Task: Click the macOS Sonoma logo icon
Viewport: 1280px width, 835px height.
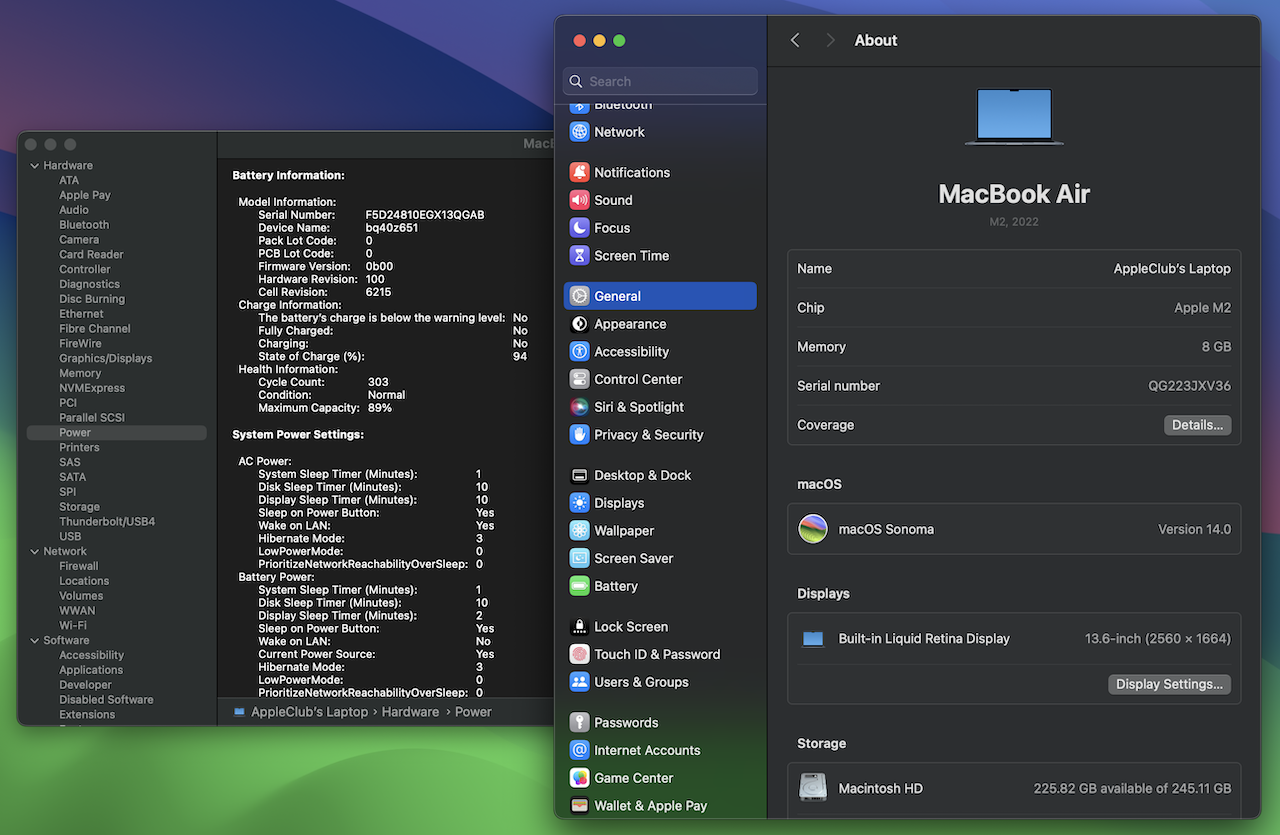Action: 813,529
